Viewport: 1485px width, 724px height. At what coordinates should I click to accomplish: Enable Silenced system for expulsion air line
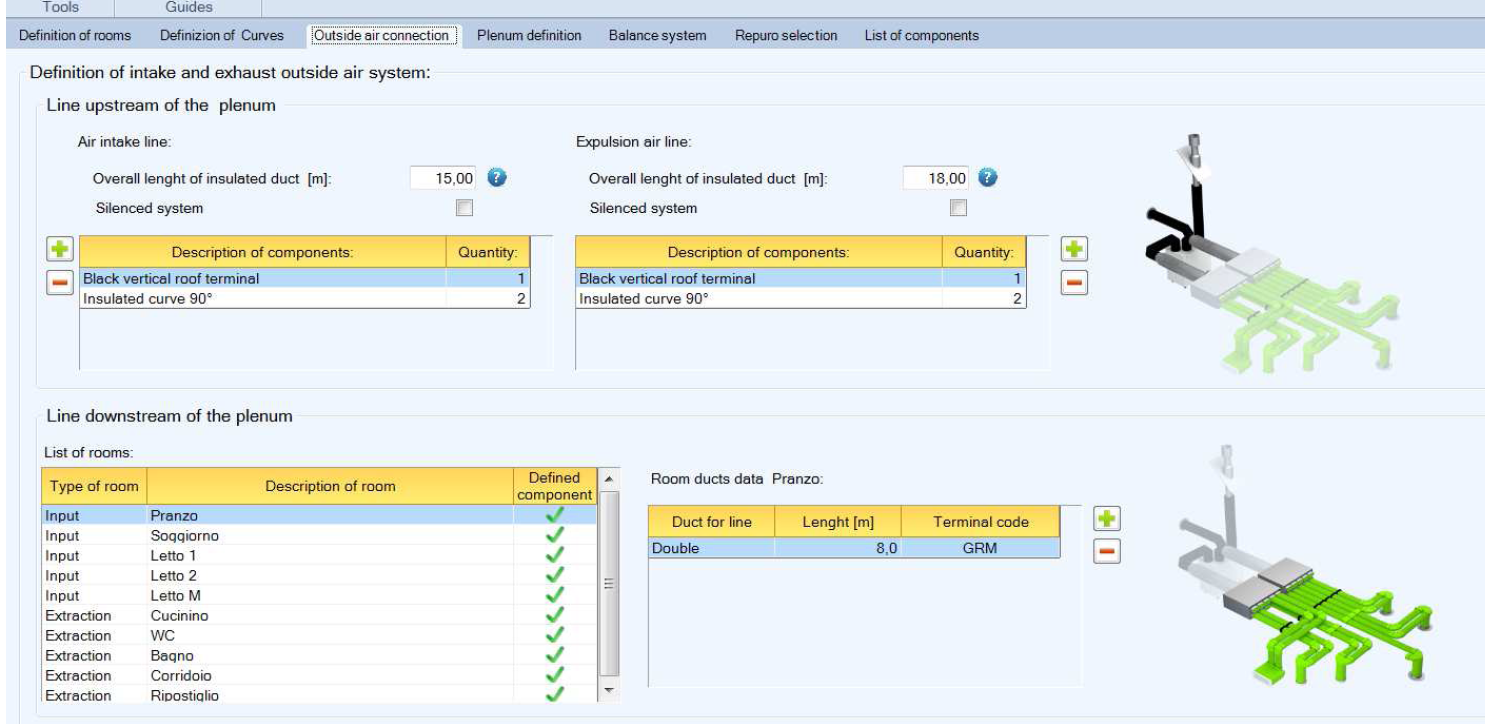pos(958,209)
